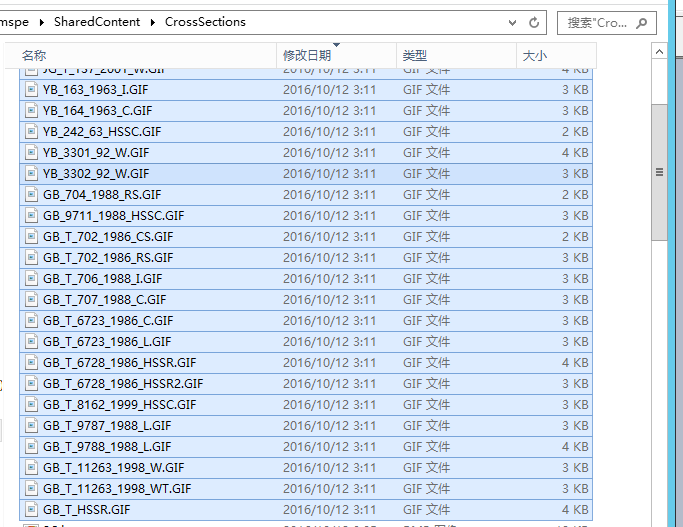
Task: Click the GB_T_6723_1986_L.GIF file icon
Action: (31, 341)
